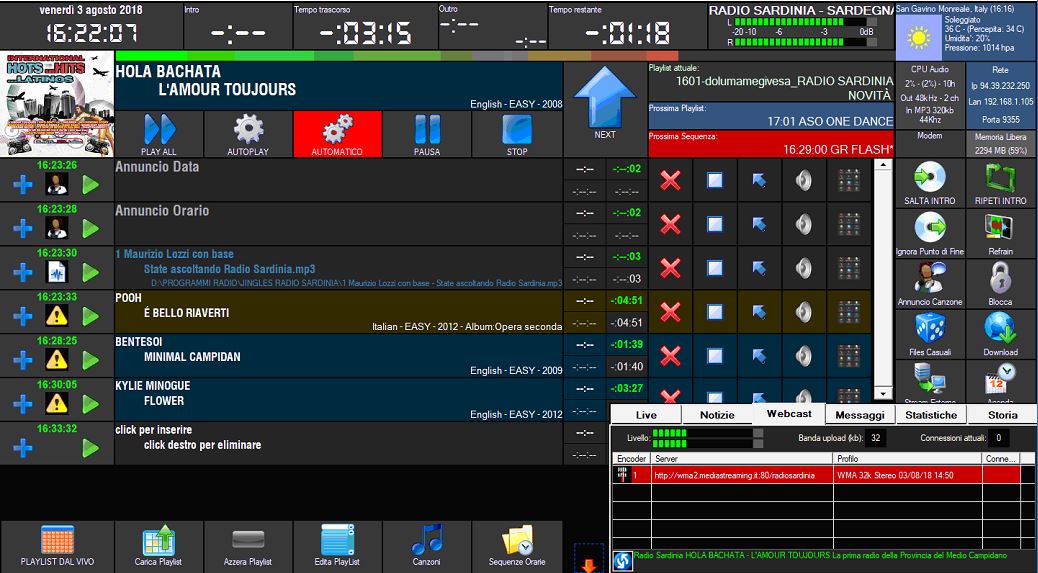Toggle square box on Maurizio Lozzi row
The height and width of the screenshot is (573, 1038).
point(715,268)
